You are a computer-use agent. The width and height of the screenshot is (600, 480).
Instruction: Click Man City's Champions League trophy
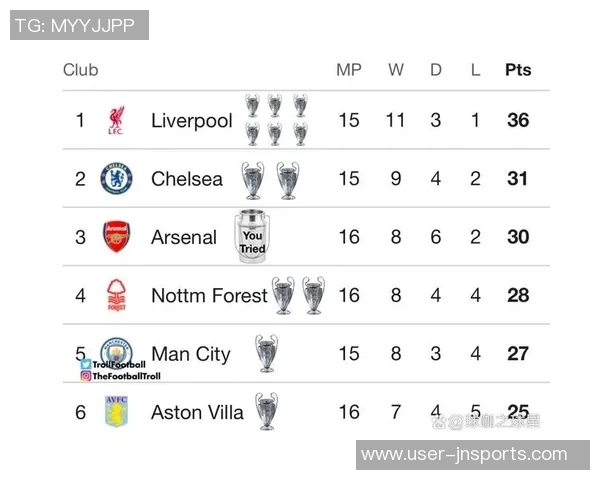coord(266,353)
